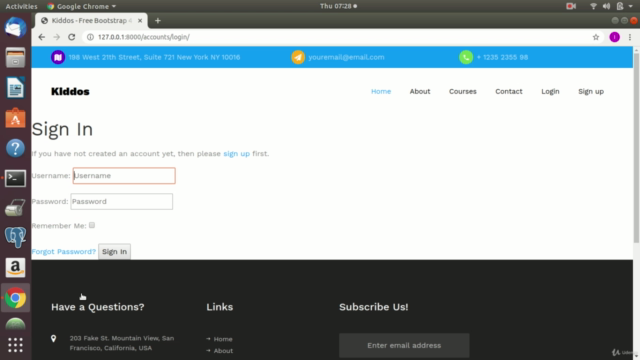640x360 pixels.
Task: Go to the Home nav item
Action: pos(381,91)
